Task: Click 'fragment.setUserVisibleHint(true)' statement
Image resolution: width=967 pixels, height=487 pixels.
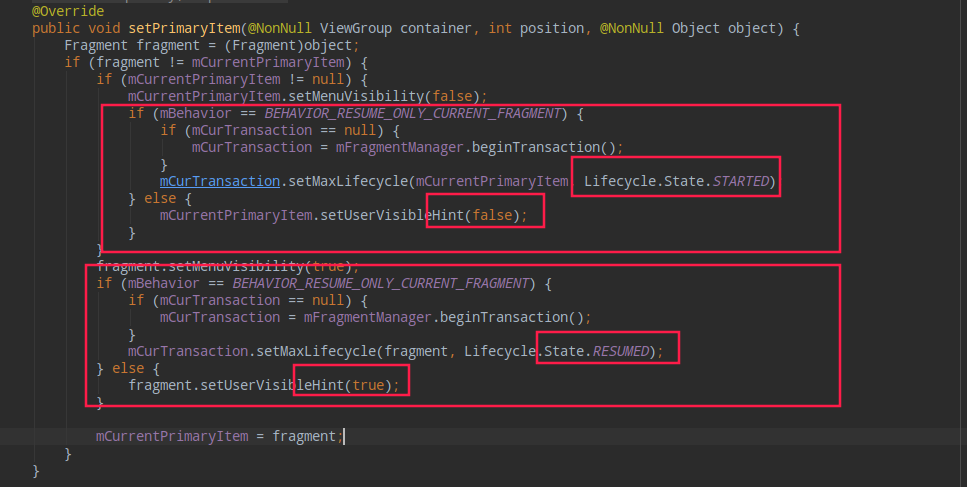Action: tap(264, 385)
